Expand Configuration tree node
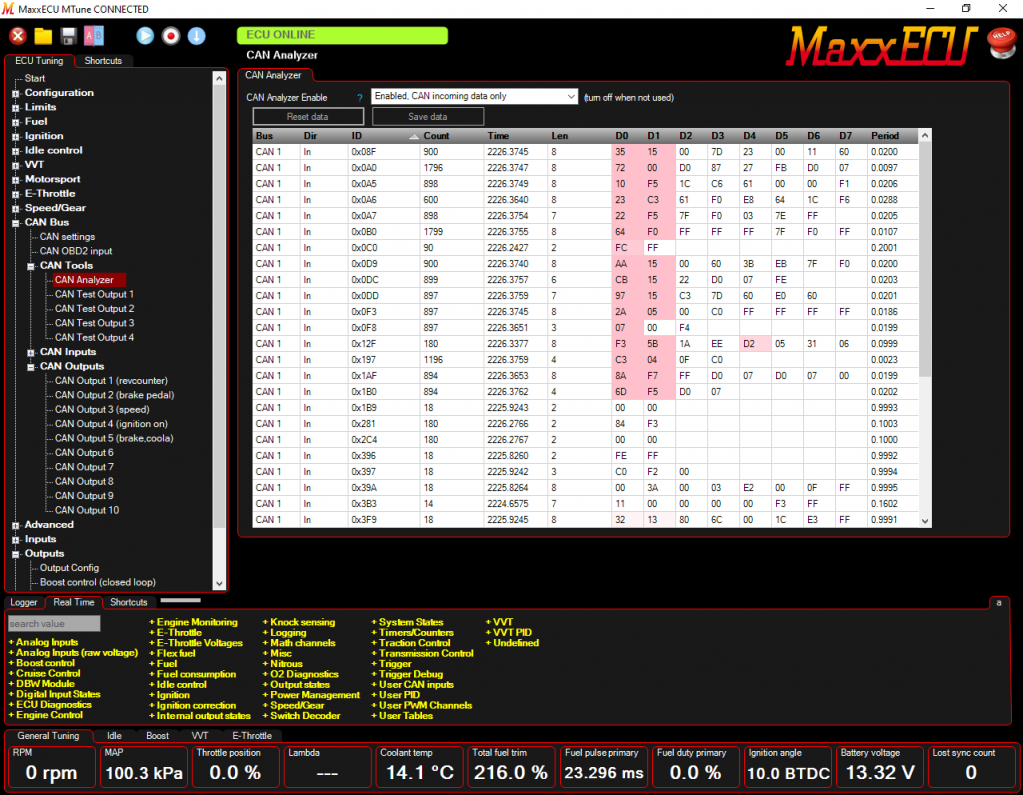 [x=16, y=93]
